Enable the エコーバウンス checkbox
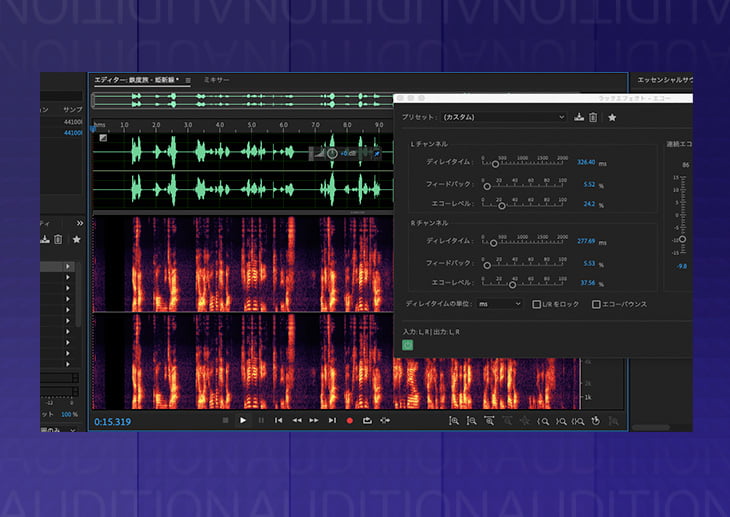Image resolution: width=730 pixels, height=517 pixels. (596, 304)
